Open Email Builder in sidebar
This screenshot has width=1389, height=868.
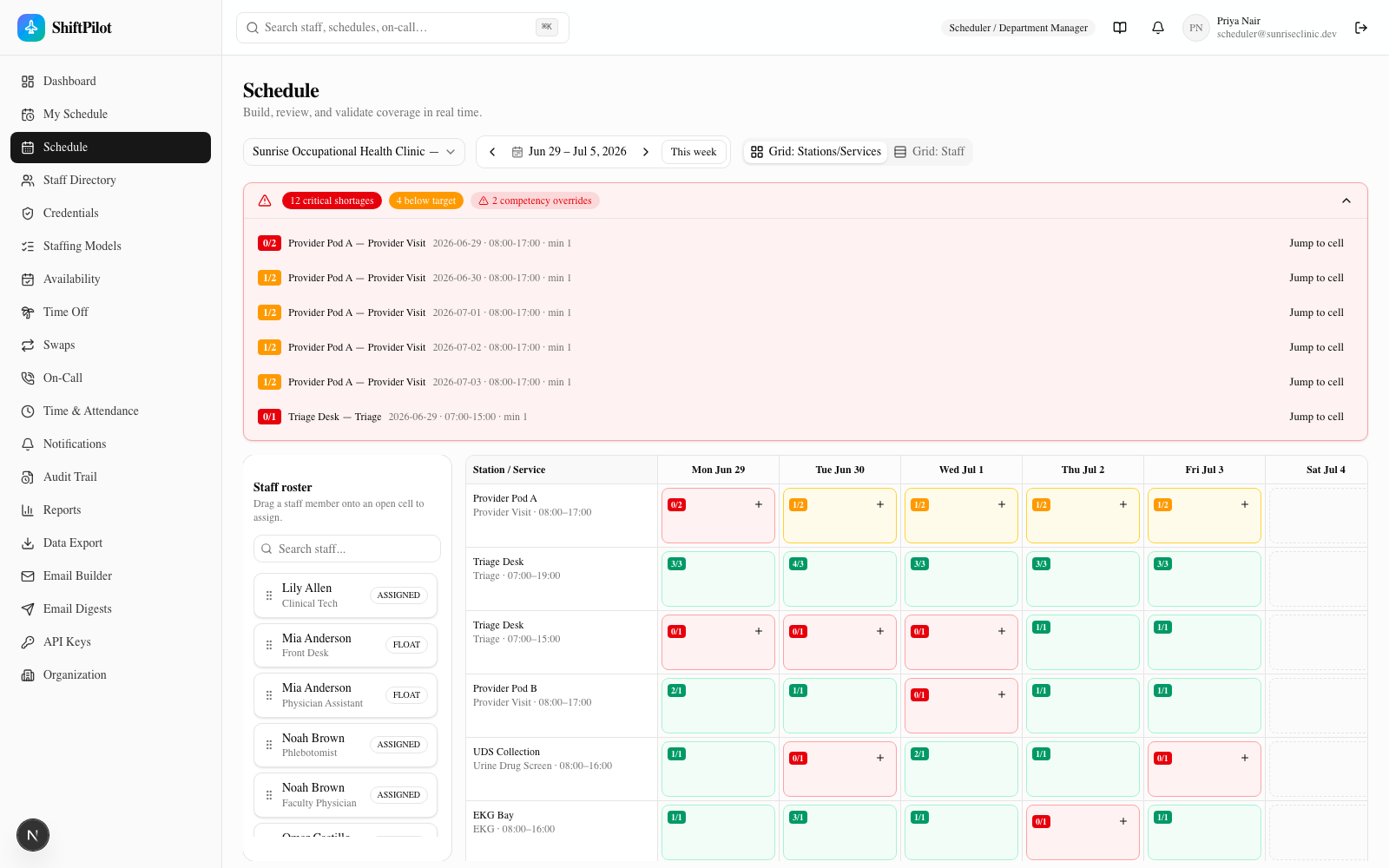110,576
